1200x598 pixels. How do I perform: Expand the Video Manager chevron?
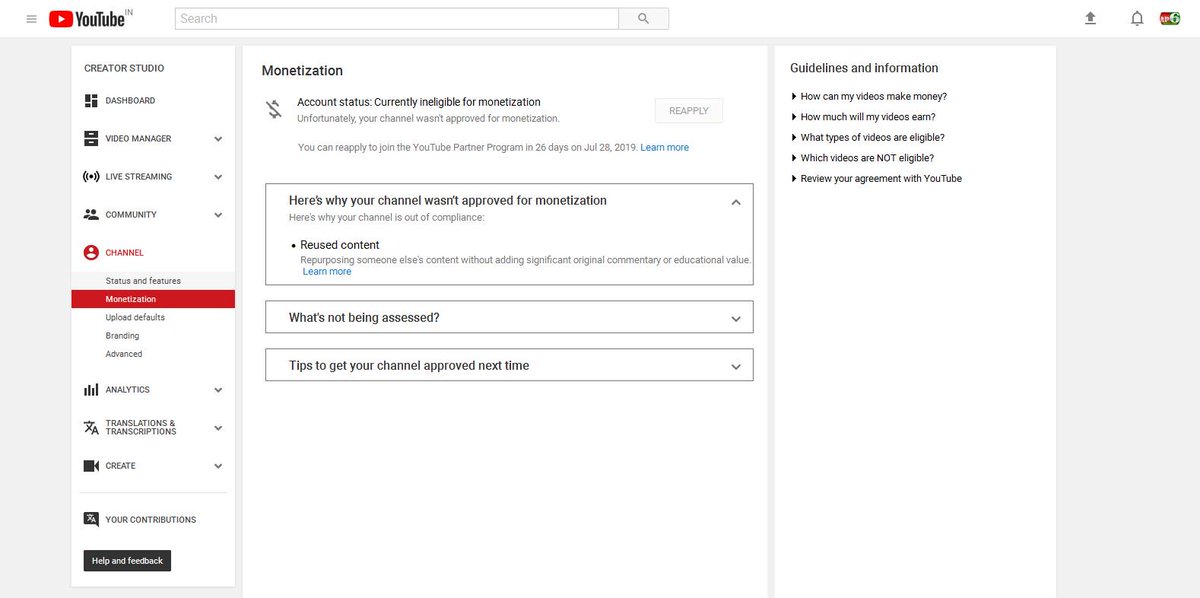[x=218, y=139]
